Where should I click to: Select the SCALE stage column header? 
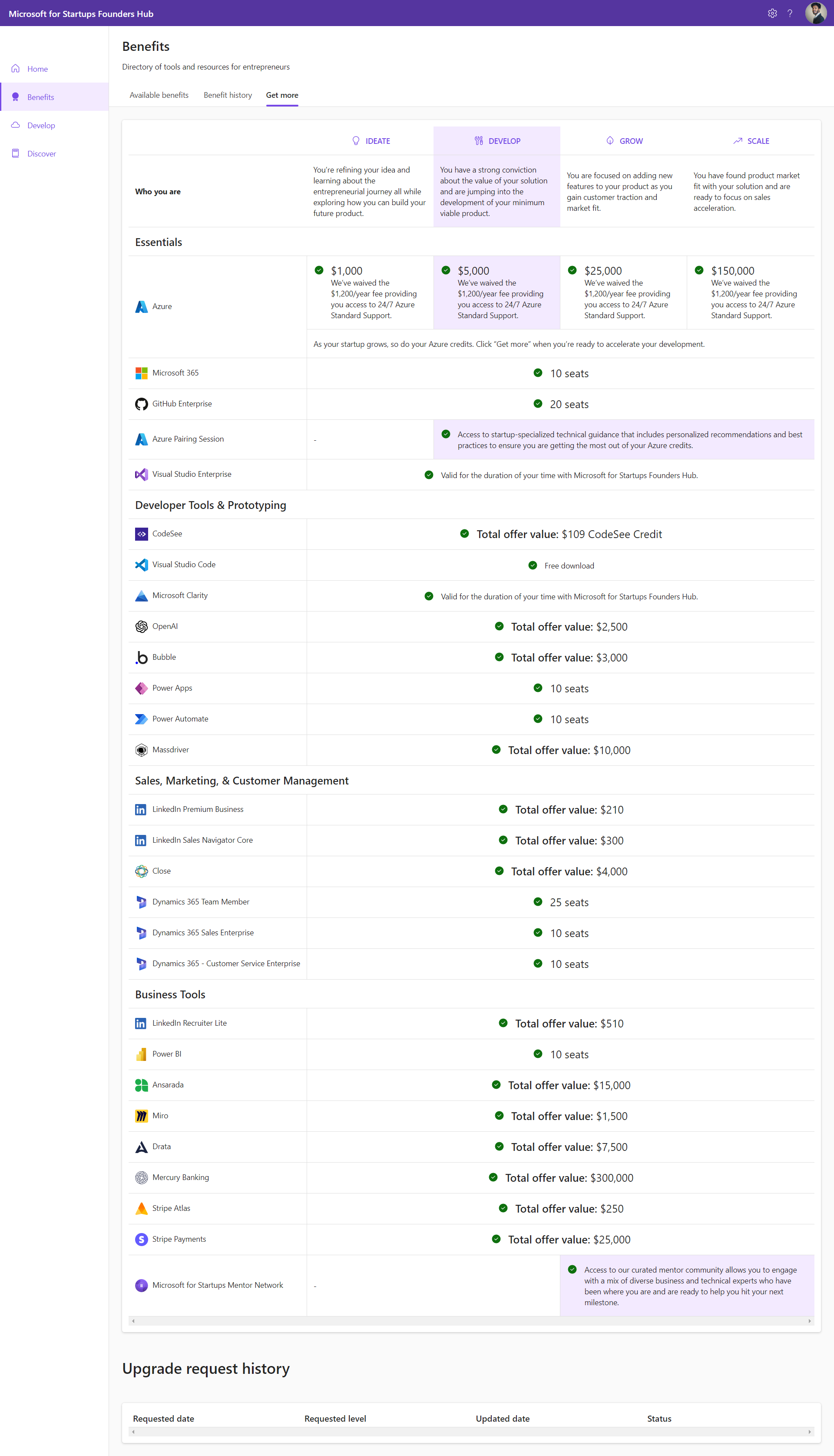click(750, 141)
